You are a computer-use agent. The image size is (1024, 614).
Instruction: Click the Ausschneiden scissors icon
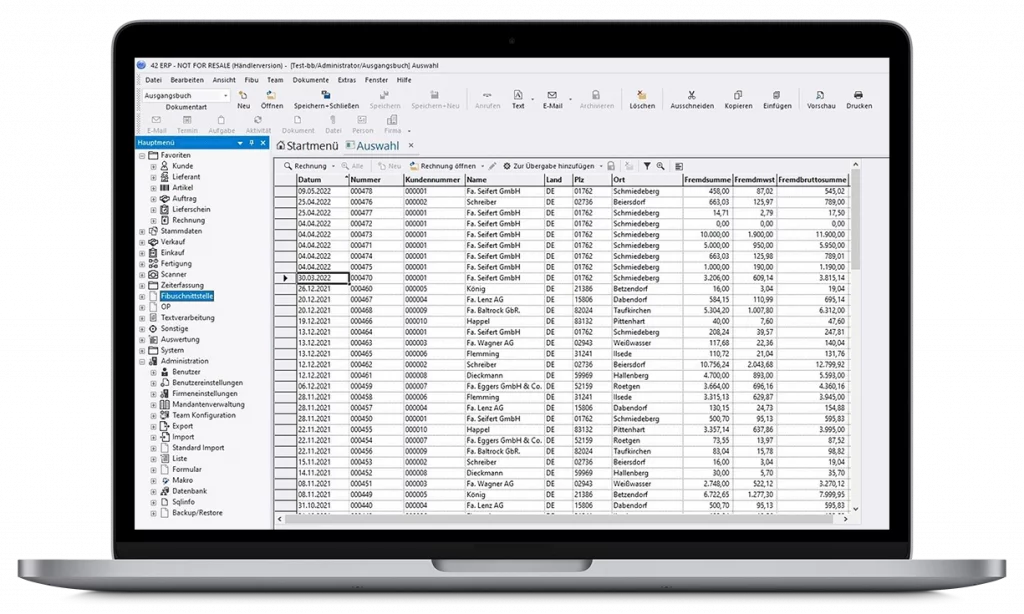pyautogui.click(x=692, y=95)
